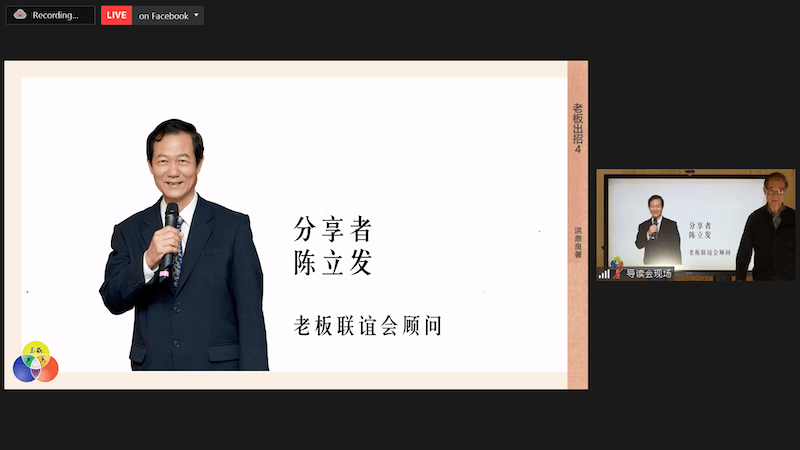
Task: Click the vertical 老板出招4 book title
Action: pos(577,127)
